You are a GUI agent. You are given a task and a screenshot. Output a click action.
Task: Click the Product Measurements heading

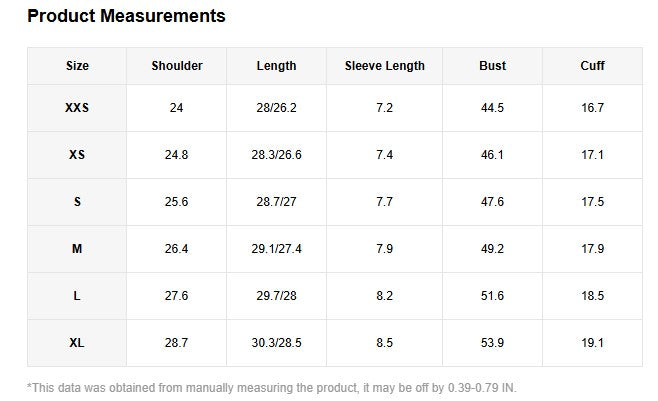pos(126,16)
